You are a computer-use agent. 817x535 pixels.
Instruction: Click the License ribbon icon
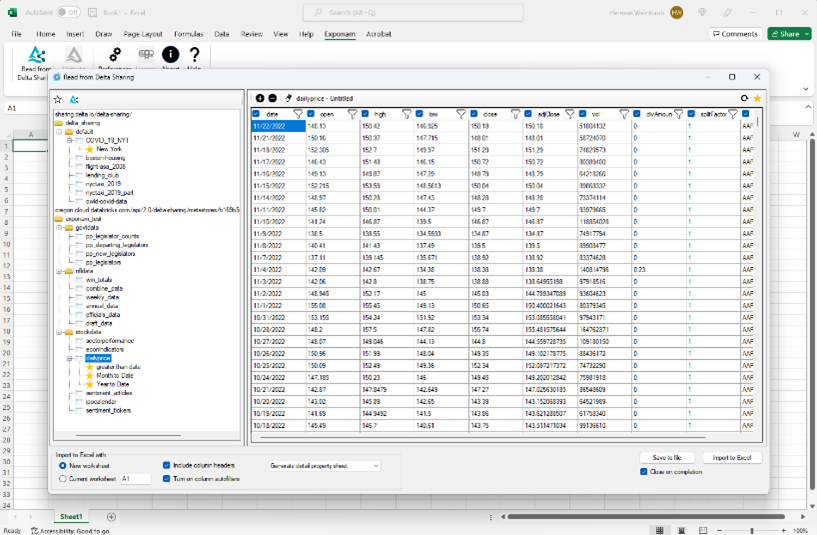tap(146, 54)
